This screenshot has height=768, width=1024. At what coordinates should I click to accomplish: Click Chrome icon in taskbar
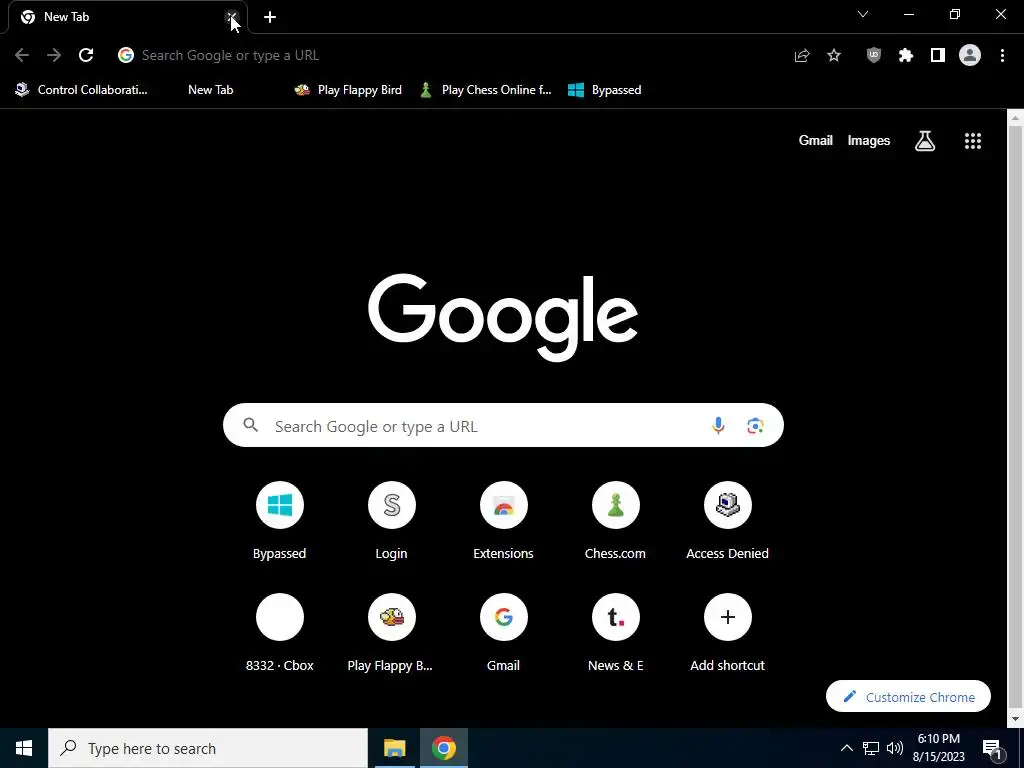coord(443,748)
